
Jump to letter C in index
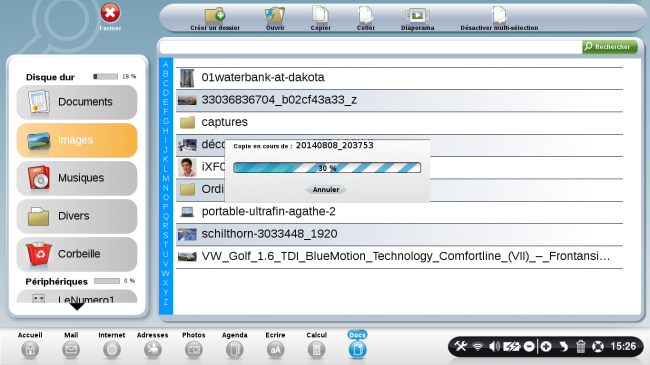tap(166, 83)
